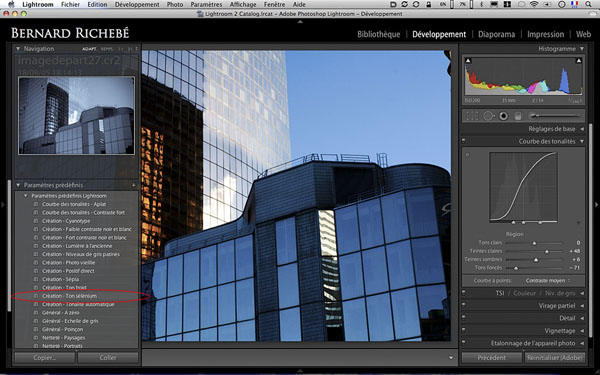600x375 pixels.
Task: Click the Précédent button
Action: coord(492,358)
